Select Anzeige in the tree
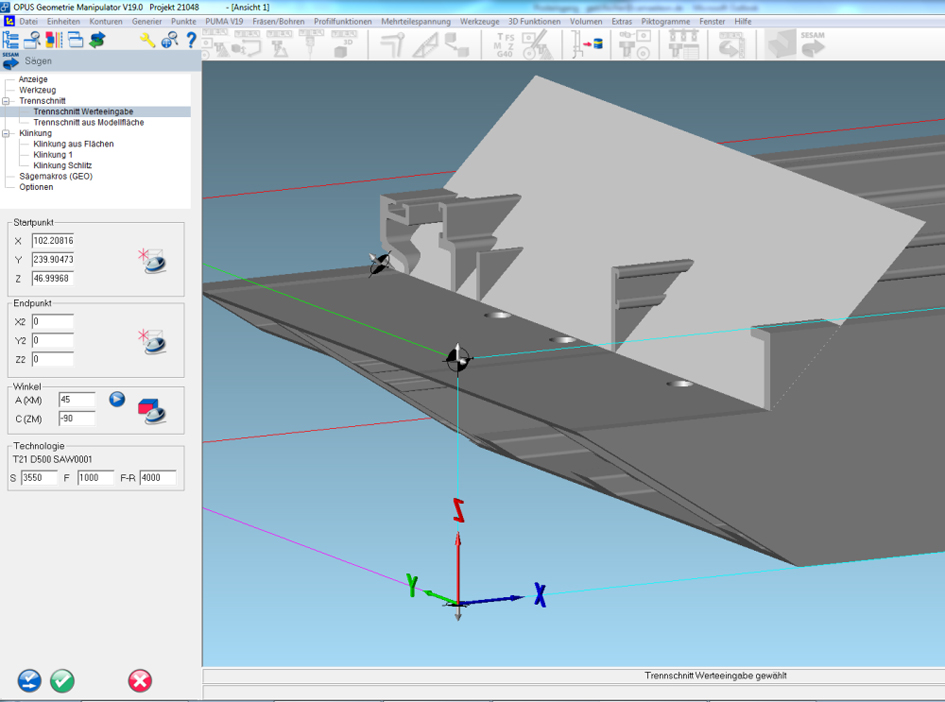945x702 pixels. [x=33, y=79]
